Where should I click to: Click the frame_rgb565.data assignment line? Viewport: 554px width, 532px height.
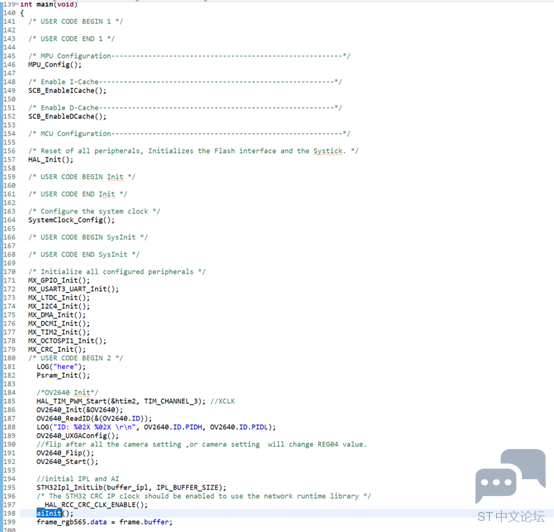coord(105,522)
